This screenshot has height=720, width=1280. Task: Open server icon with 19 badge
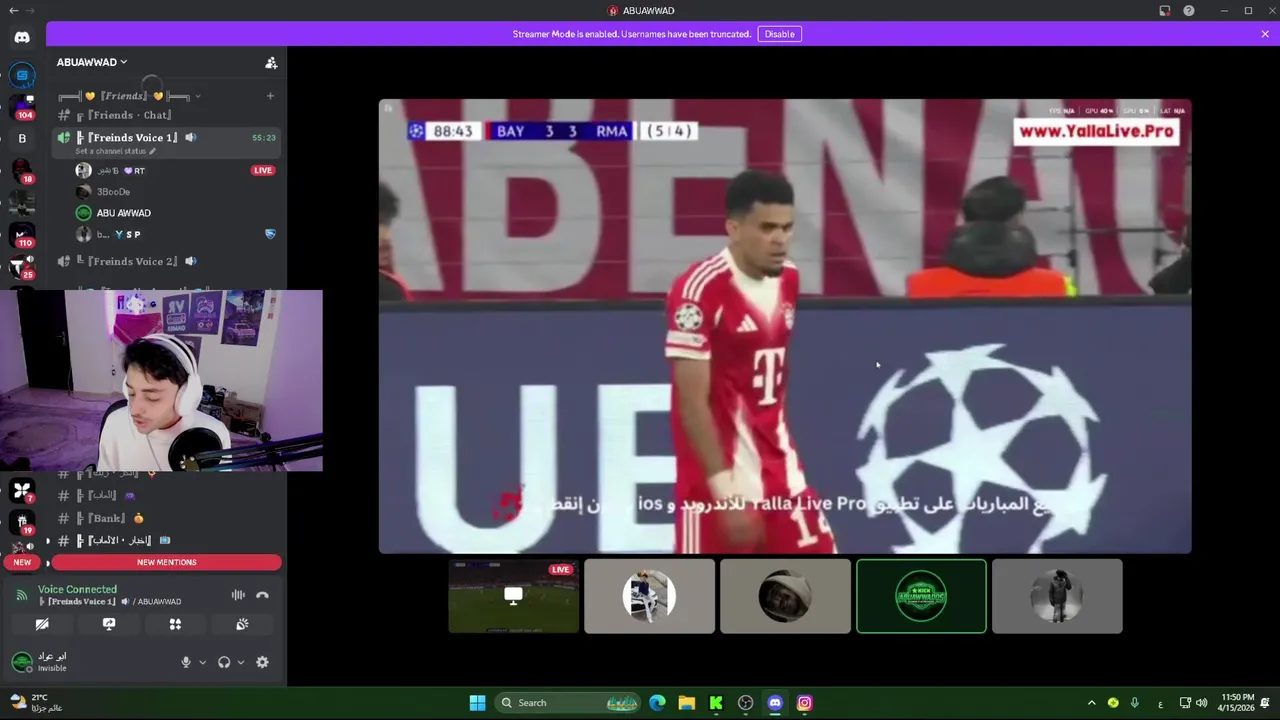click(22, 522)
